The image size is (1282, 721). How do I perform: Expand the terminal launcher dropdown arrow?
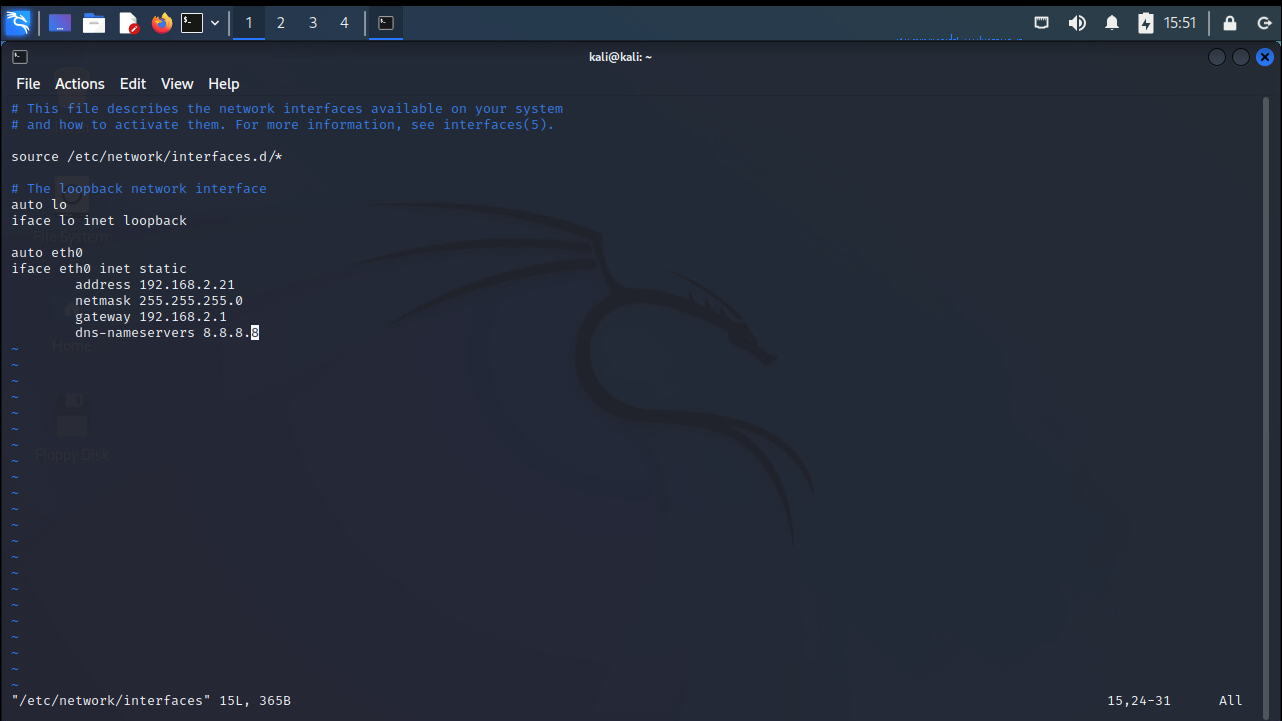click(215, 22)
